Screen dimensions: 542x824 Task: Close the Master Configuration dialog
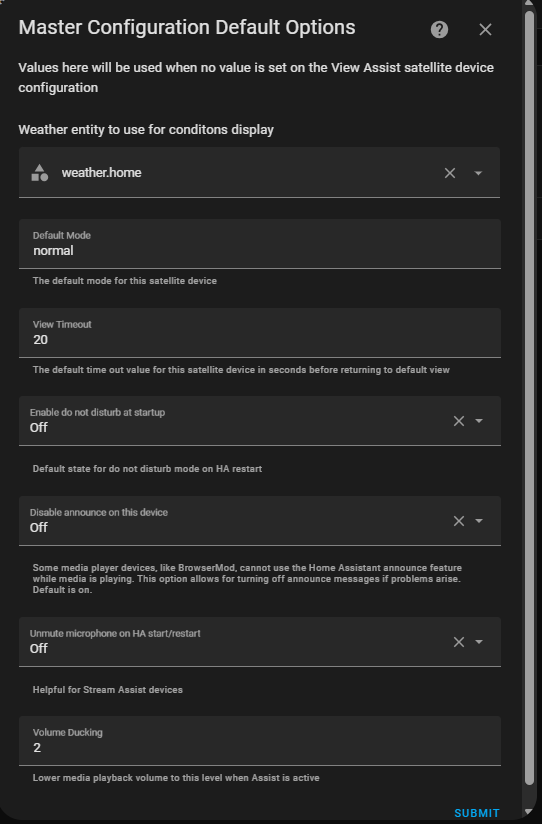[x=485, y=29]
